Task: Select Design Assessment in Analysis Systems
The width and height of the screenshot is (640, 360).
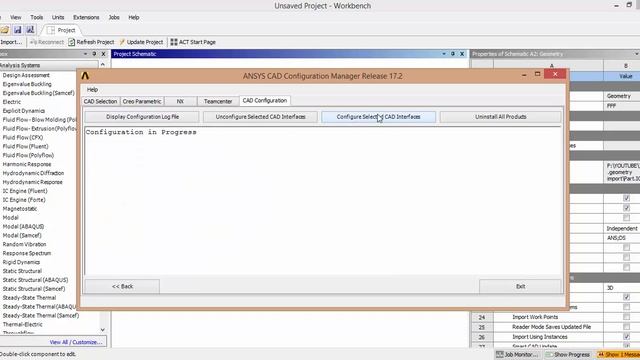Action: point(26,75)
